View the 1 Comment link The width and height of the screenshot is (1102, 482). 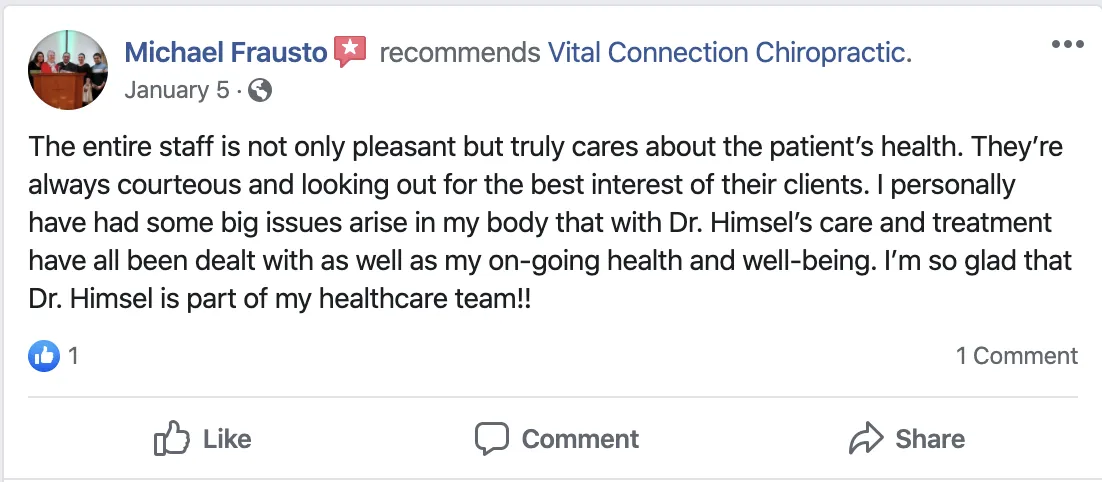coord(1016,355)
